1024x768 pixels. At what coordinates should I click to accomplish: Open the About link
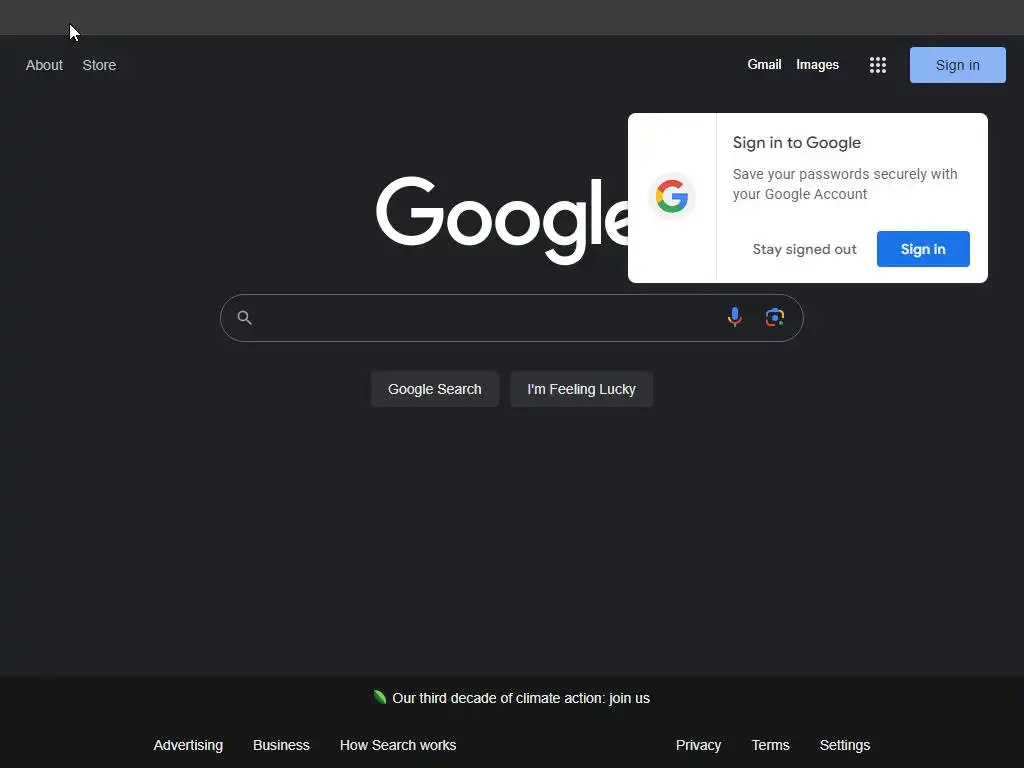coord(44,65)
